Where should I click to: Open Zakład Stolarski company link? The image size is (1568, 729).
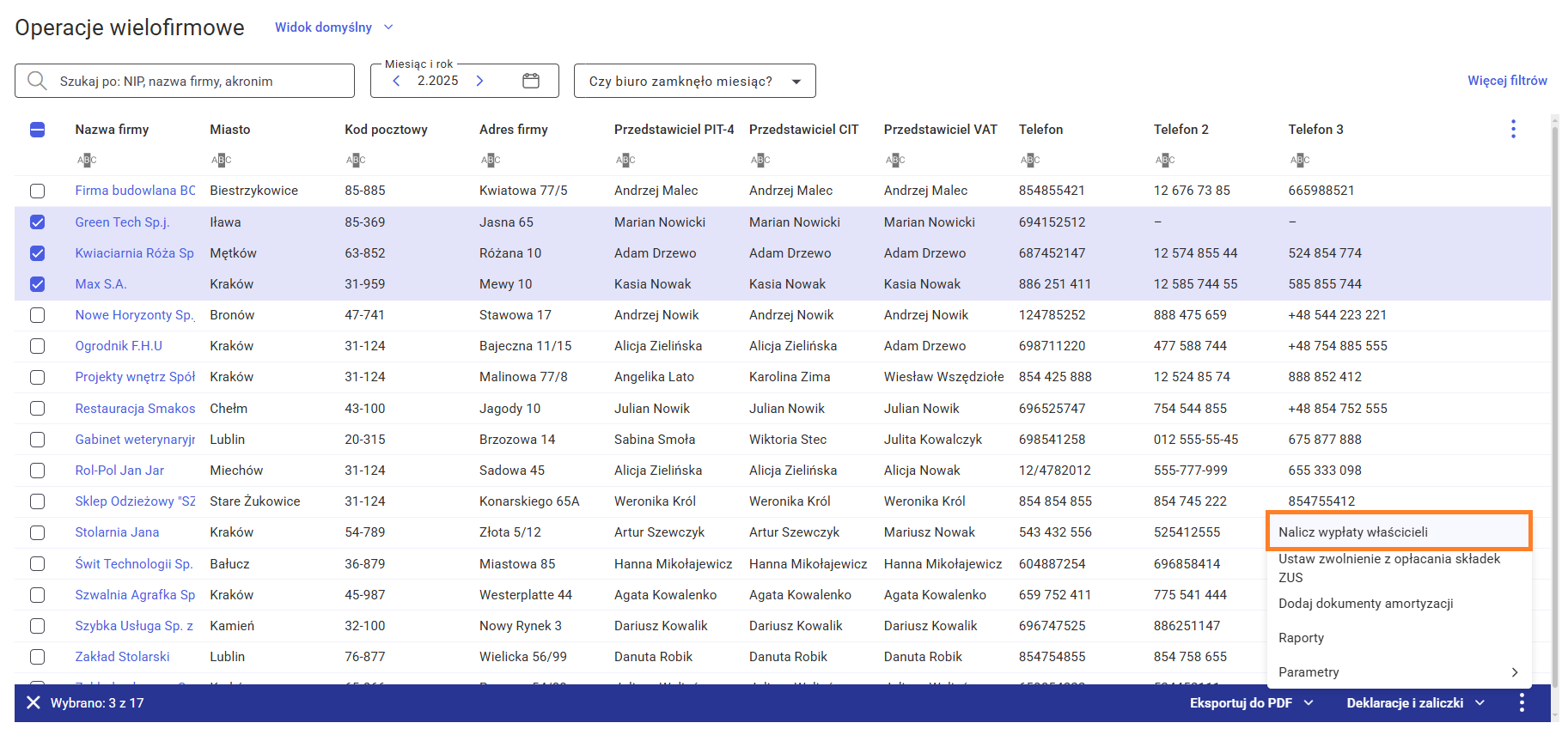pos(122,657)
